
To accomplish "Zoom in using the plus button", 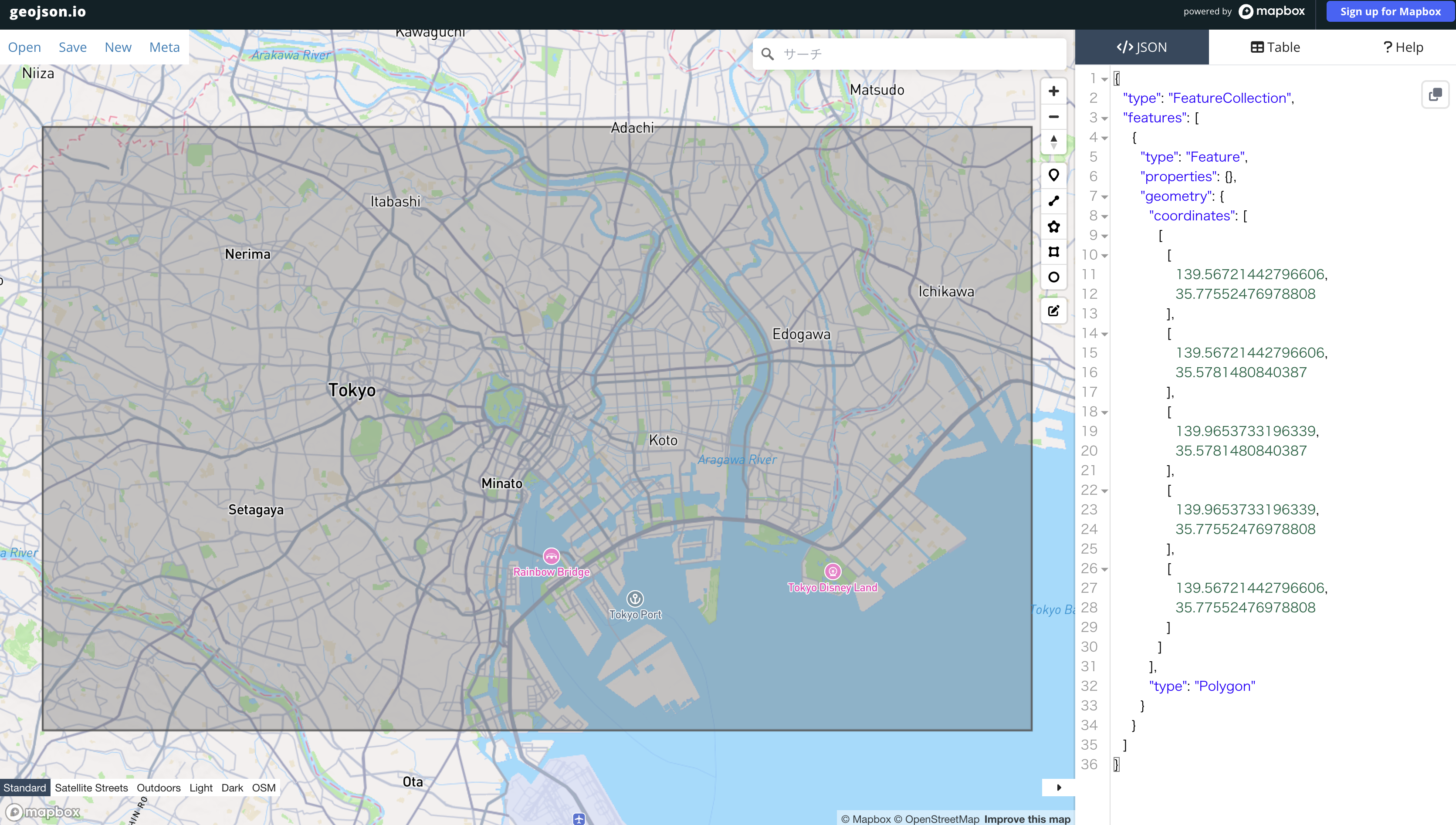I will [x=1053, y=91].
